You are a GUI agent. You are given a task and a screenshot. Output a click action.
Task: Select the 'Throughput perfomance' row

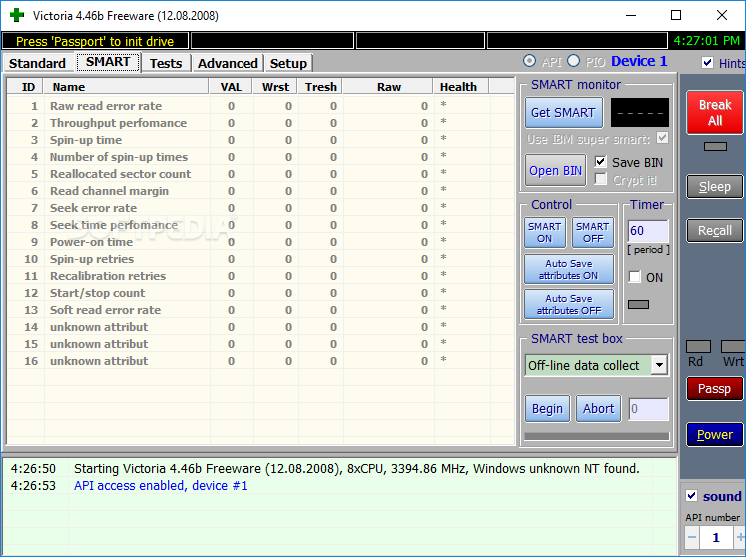tap(261, 123)
